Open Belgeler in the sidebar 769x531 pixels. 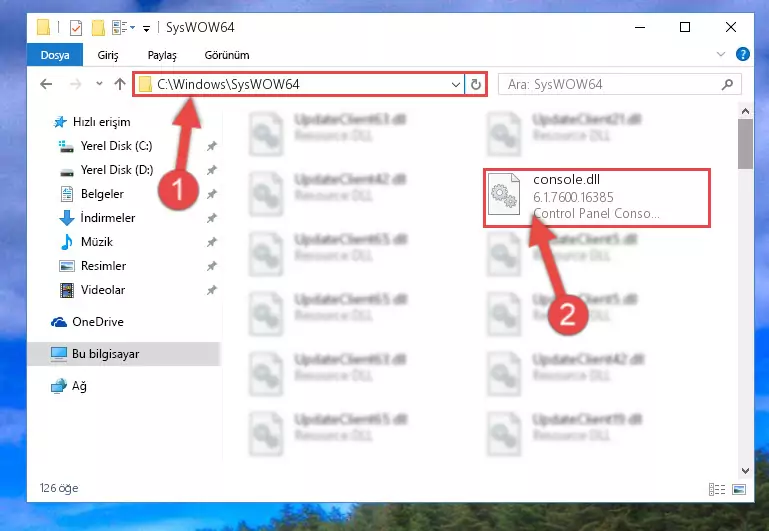(x=92, y=194)
